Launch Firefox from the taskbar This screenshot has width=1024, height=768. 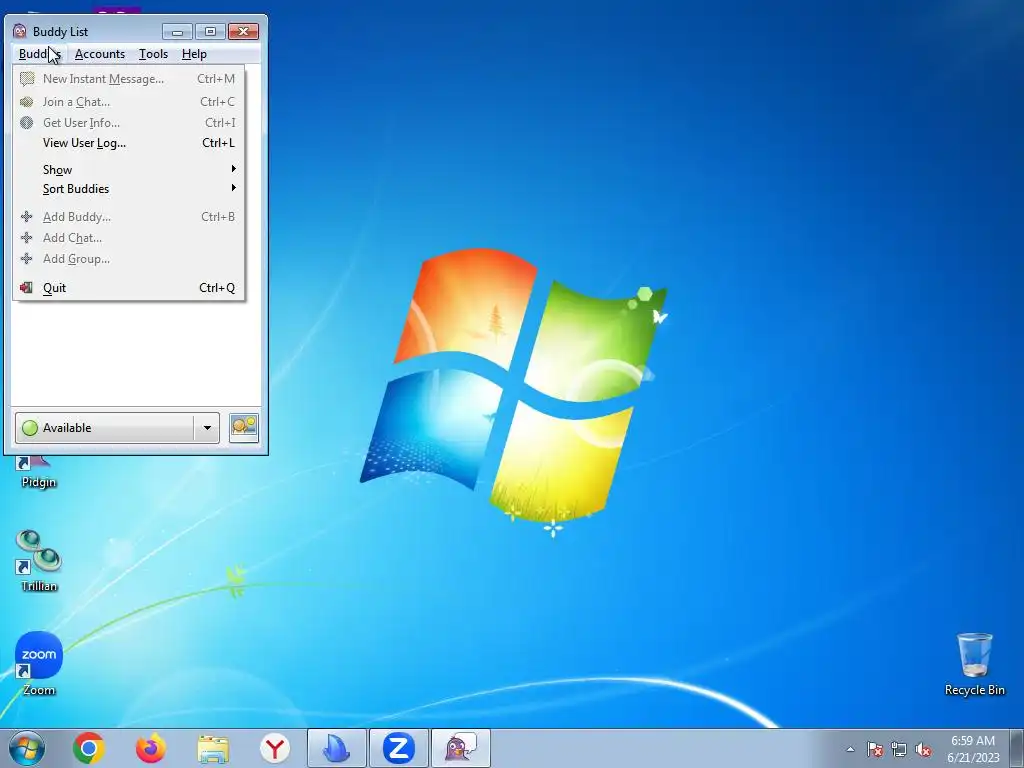click(x=151, y=748)
